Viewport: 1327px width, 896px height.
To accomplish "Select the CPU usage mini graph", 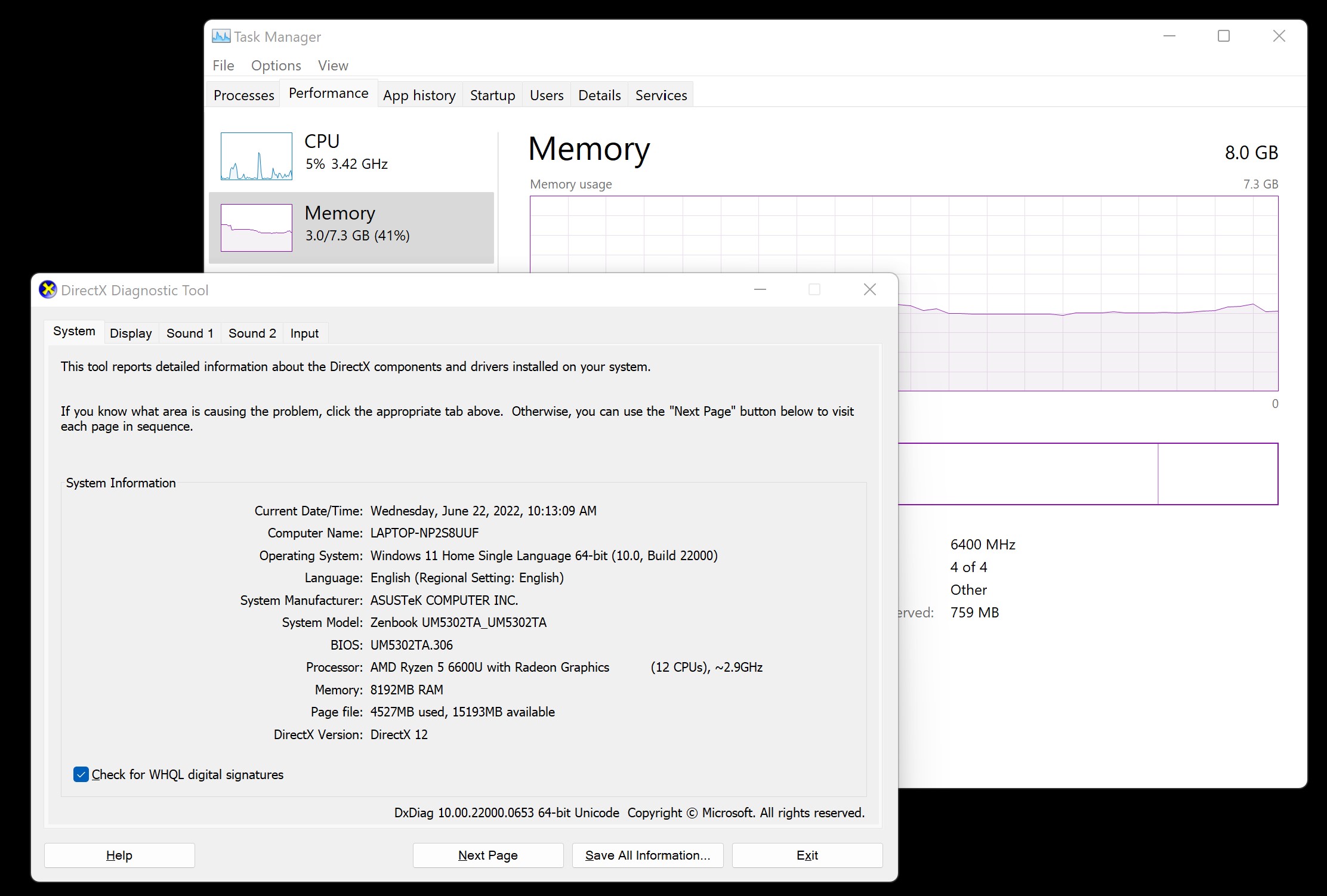I will coord(257,156).
